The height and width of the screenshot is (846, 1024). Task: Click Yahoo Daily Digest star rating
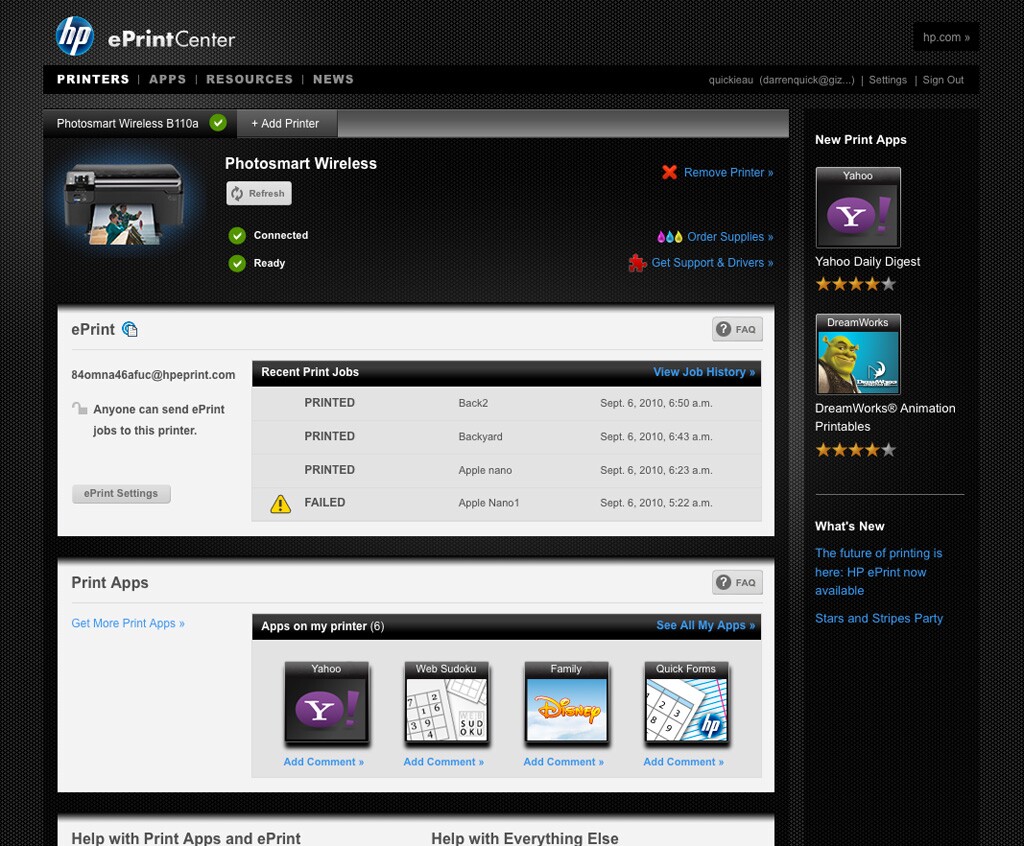(856, 284)
